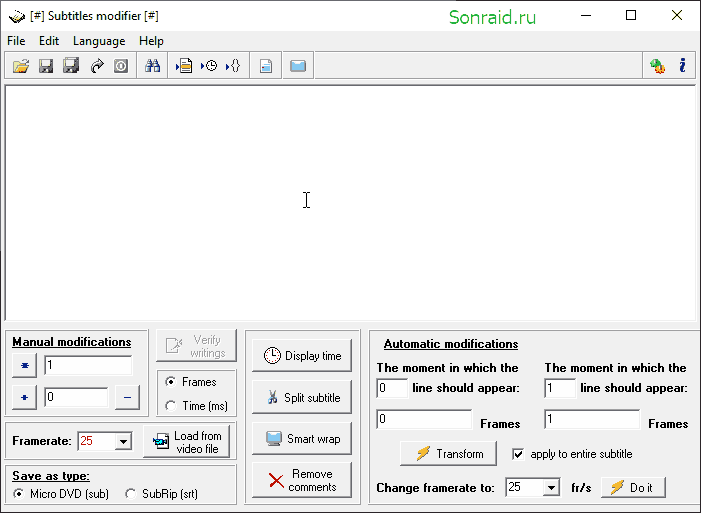The image size is (701, 513).
Task: Click the blue screen toolbar icon
Action: click(x=298, y=66)
